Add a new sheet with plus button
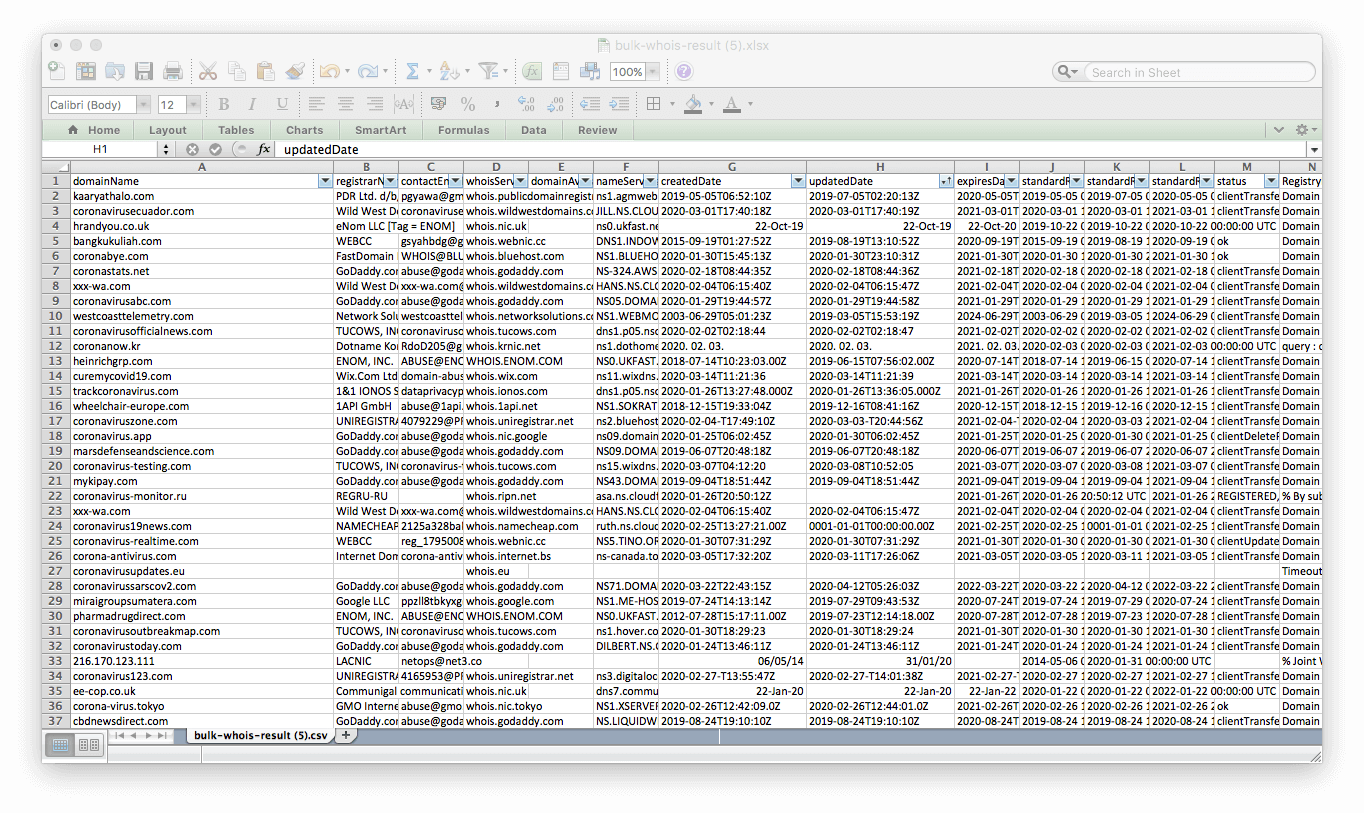Image resolution: width=1364 pixels, height=813 pixels. click(346, 736)
